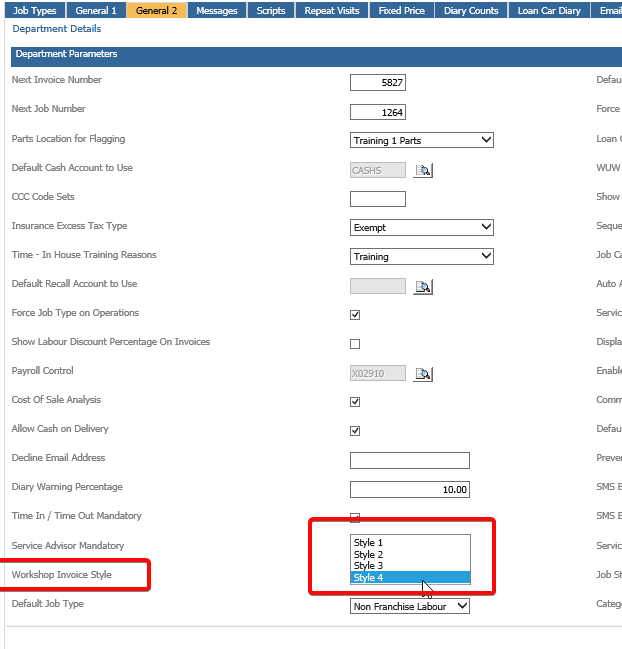Click the Diary Warning Percentage field
The image size is (622, 649).
pos(410,489)
